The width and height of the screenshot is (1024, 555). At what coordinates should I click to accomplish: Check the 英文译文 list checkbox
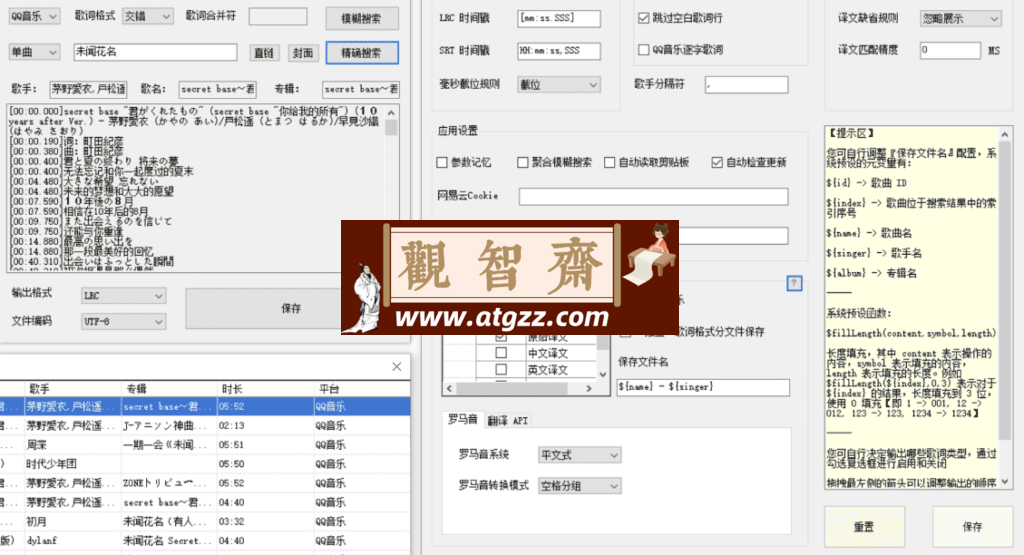click(501, 370)
